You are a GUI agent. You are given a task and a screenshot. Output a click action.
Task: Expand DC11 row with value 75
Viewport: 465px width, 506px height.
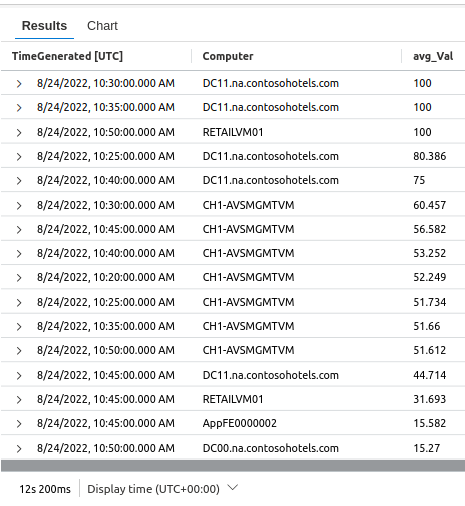[19, 180]
